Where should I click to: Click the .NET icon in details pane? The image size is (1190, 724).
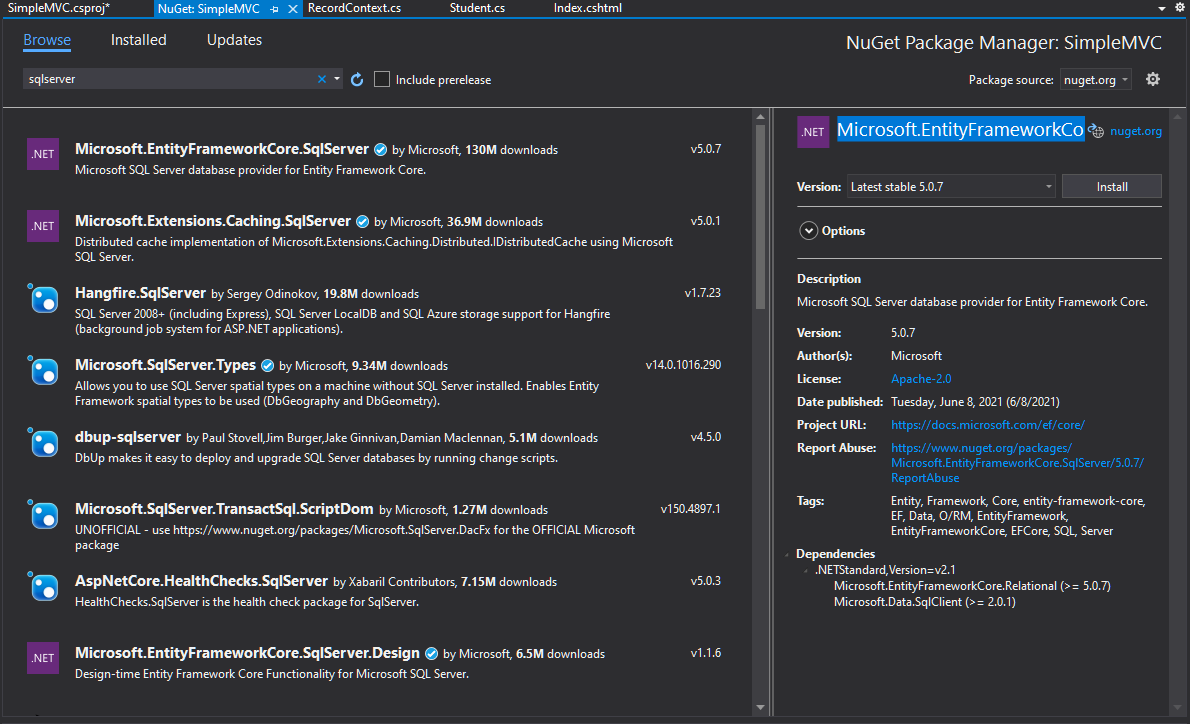click(x=813, y=132)
